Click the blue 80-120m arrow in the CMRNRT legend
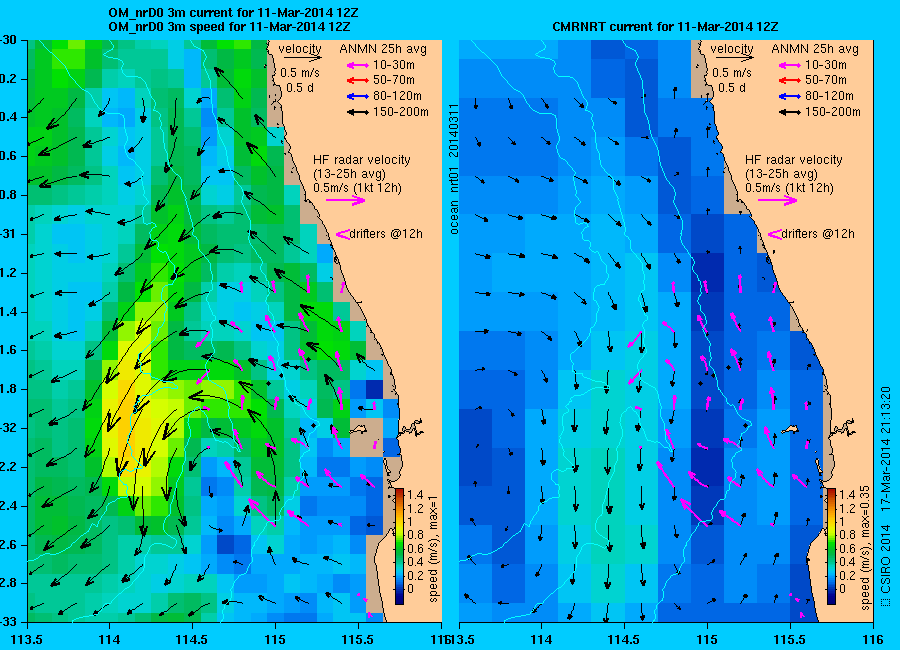 tap(790, 96)
